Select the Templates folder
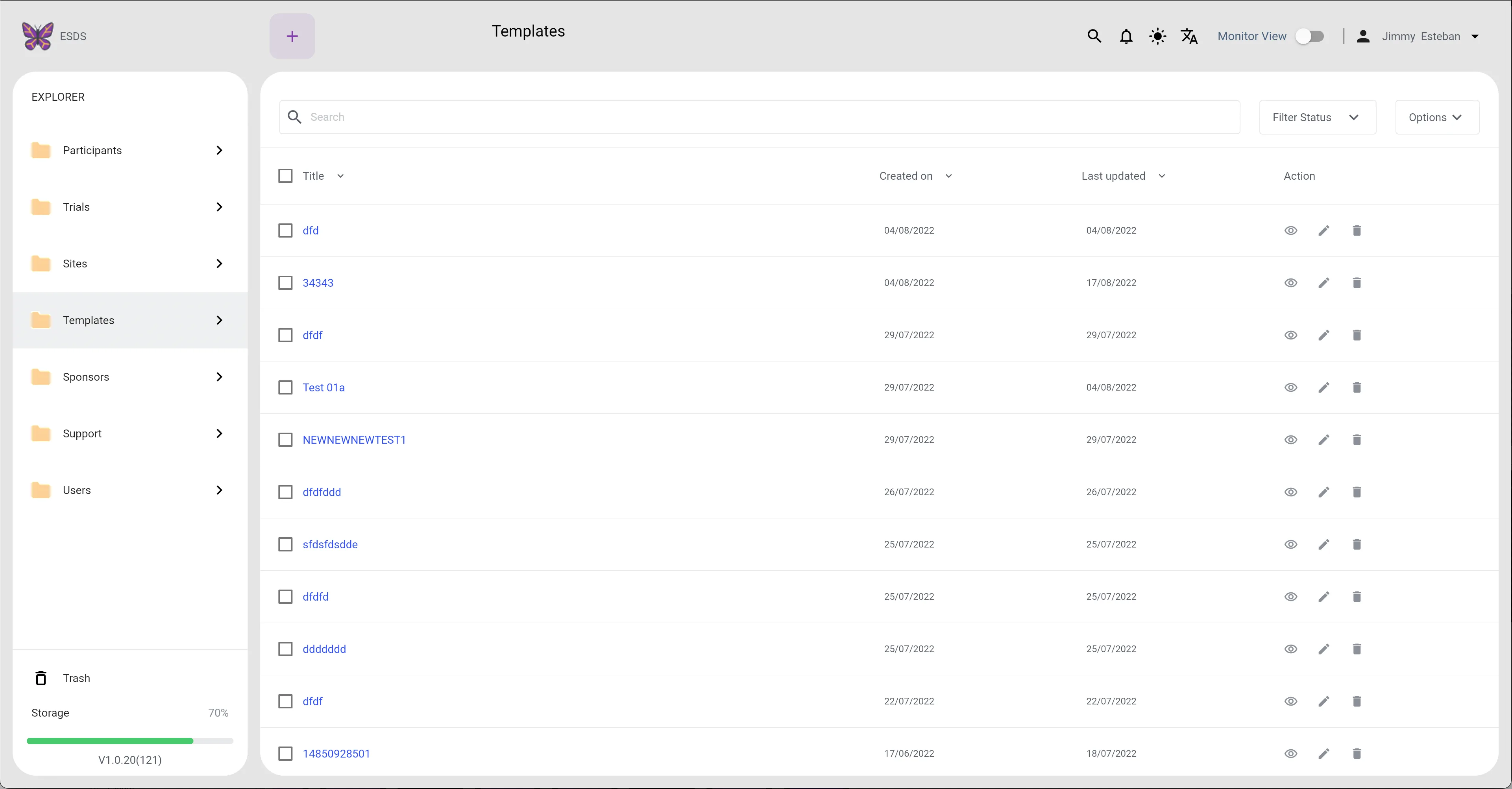The height and width of the screenshot is (789, 1512). click(130, 320)
